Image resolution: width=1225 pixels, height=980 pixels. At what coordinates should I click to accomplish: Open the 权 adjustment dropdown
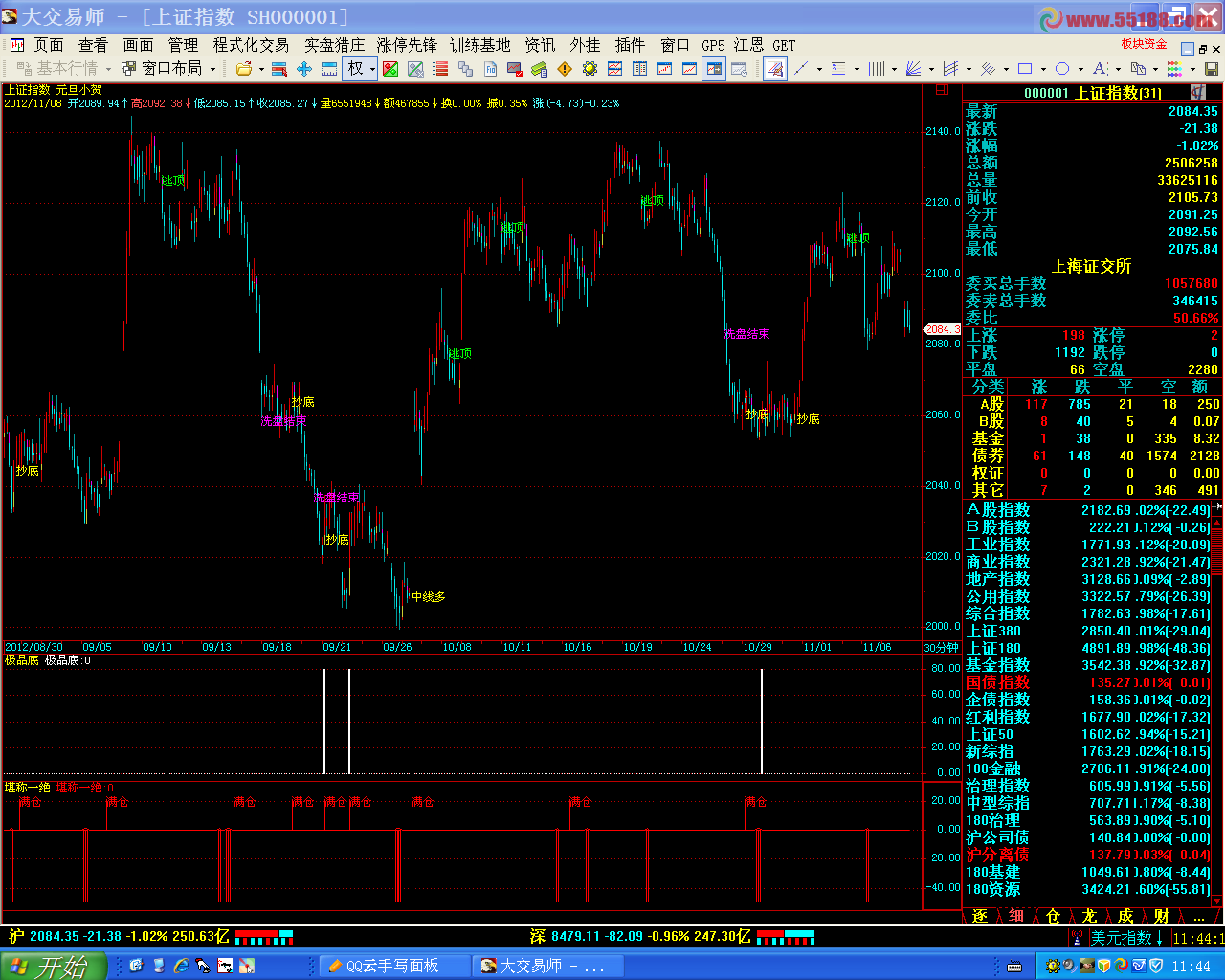[361, 69]
